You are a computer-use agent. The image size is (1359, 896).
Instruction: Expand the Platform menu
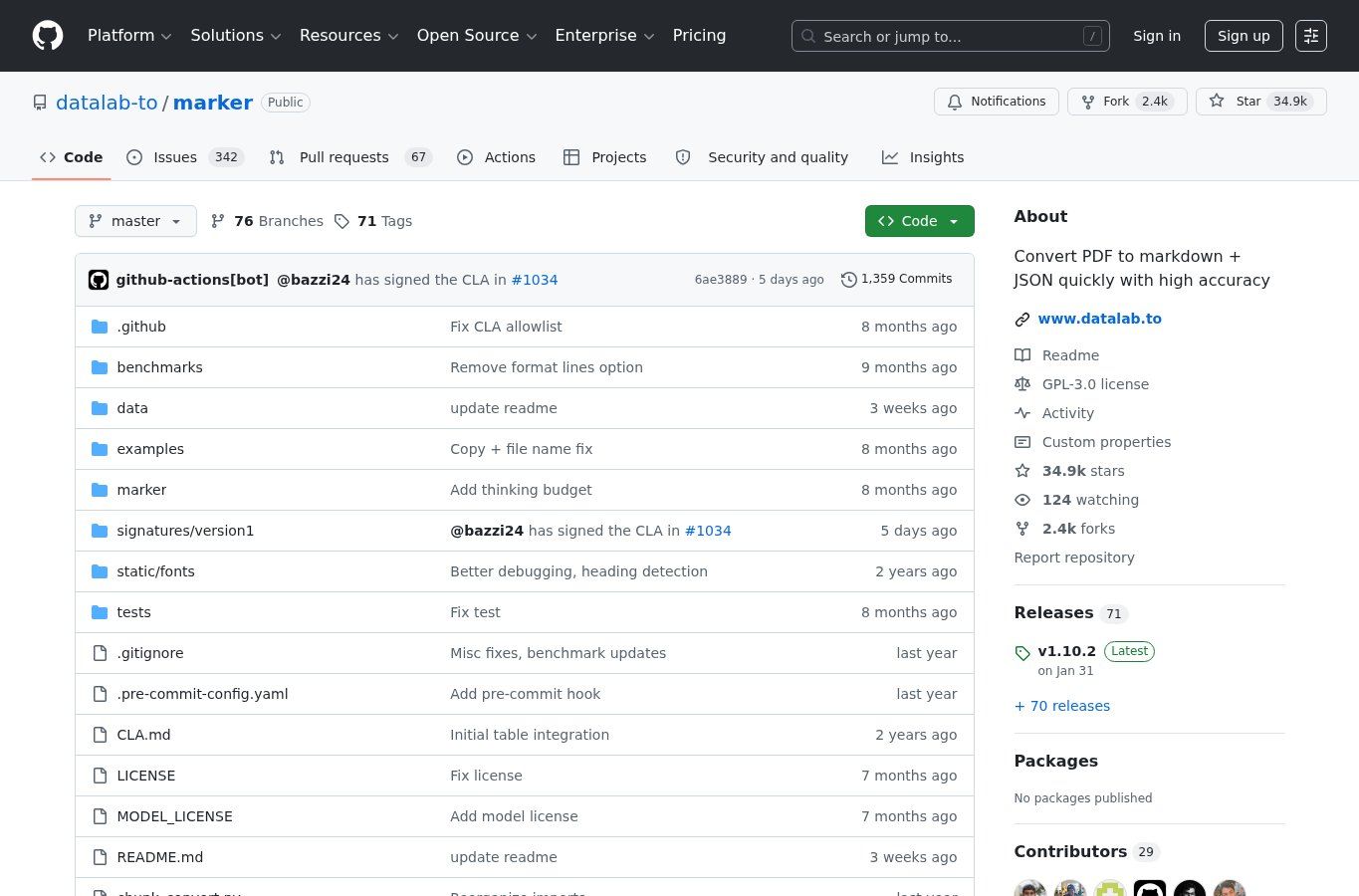tap(129, 36)
